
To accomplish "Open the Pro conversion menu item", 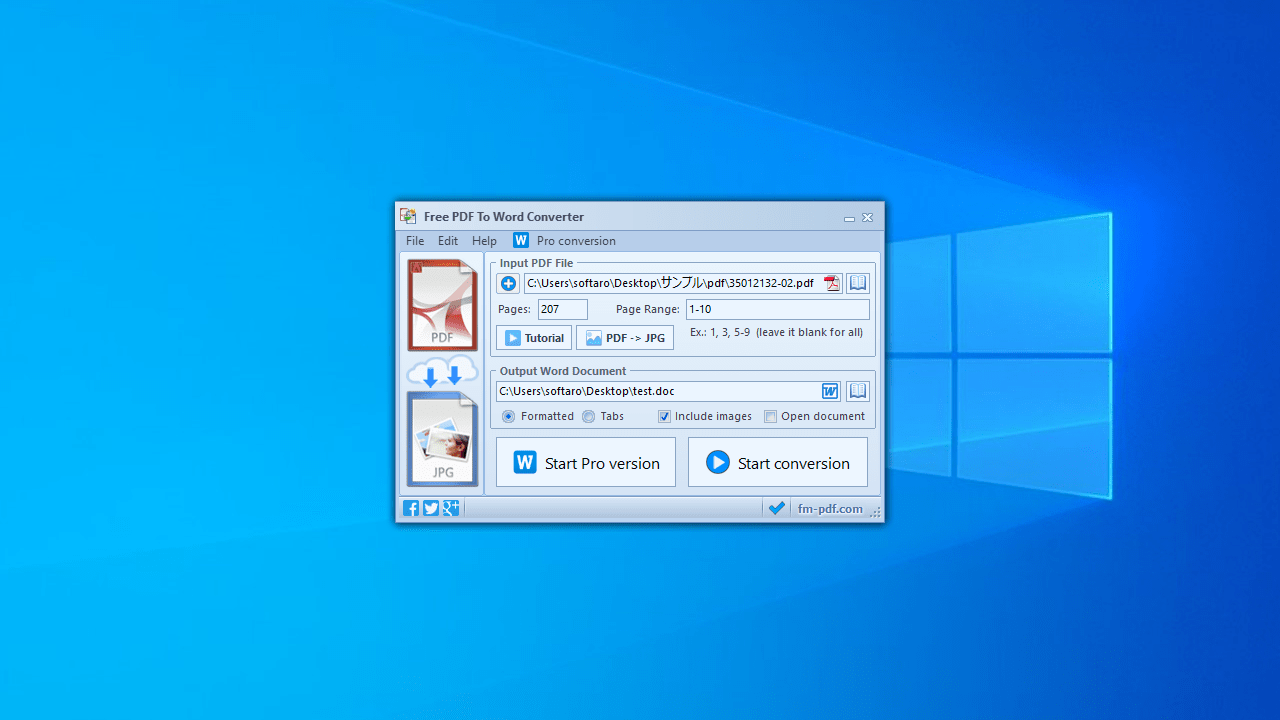I will pyautogui.click(x=576, y=241).
